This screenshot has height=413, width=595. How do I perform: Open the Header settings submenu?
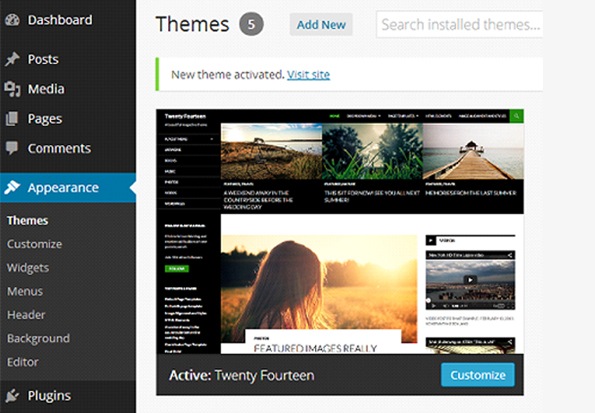[26, 315]
